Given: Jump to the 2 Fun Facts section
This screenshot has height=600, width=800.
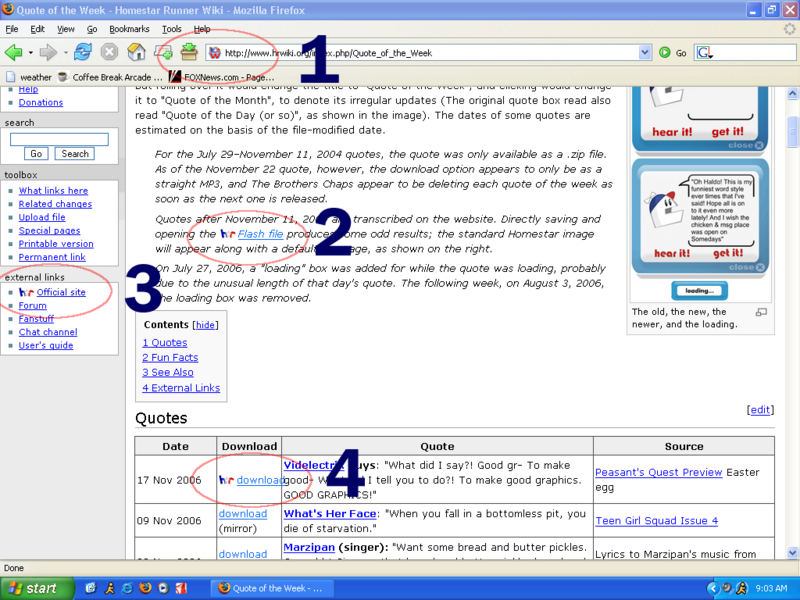Looking at the screenshot, I should pos(170,358).
